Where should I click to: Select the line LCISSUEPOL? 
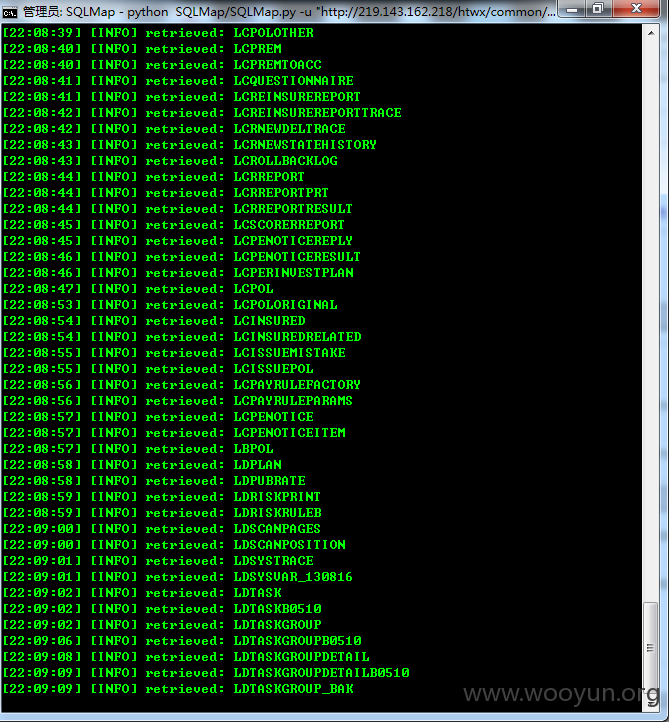(x=158, y=369)
